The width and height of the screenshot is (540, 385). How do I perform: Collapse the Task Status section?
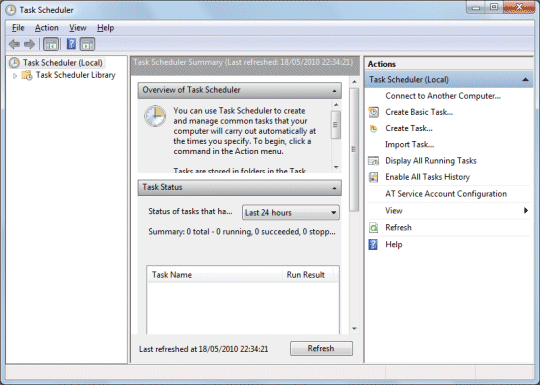click(x=334, y=188)
